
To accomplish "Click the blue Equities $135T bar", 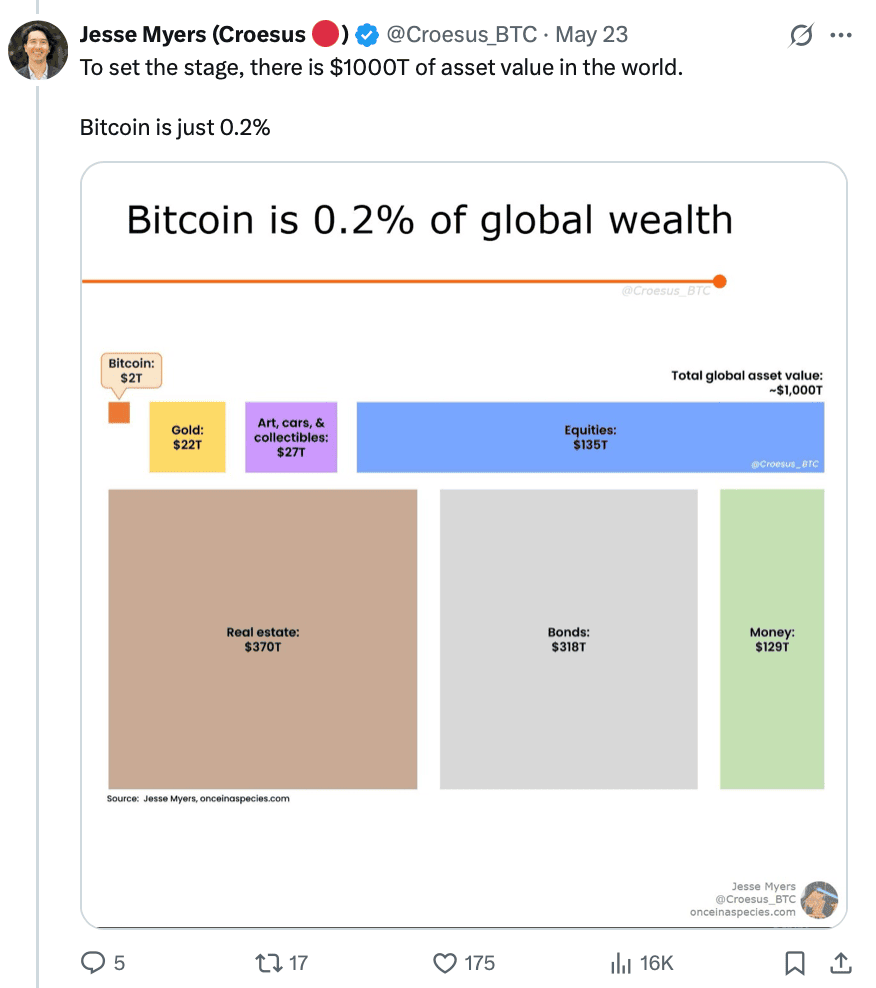I will point(590,437).
